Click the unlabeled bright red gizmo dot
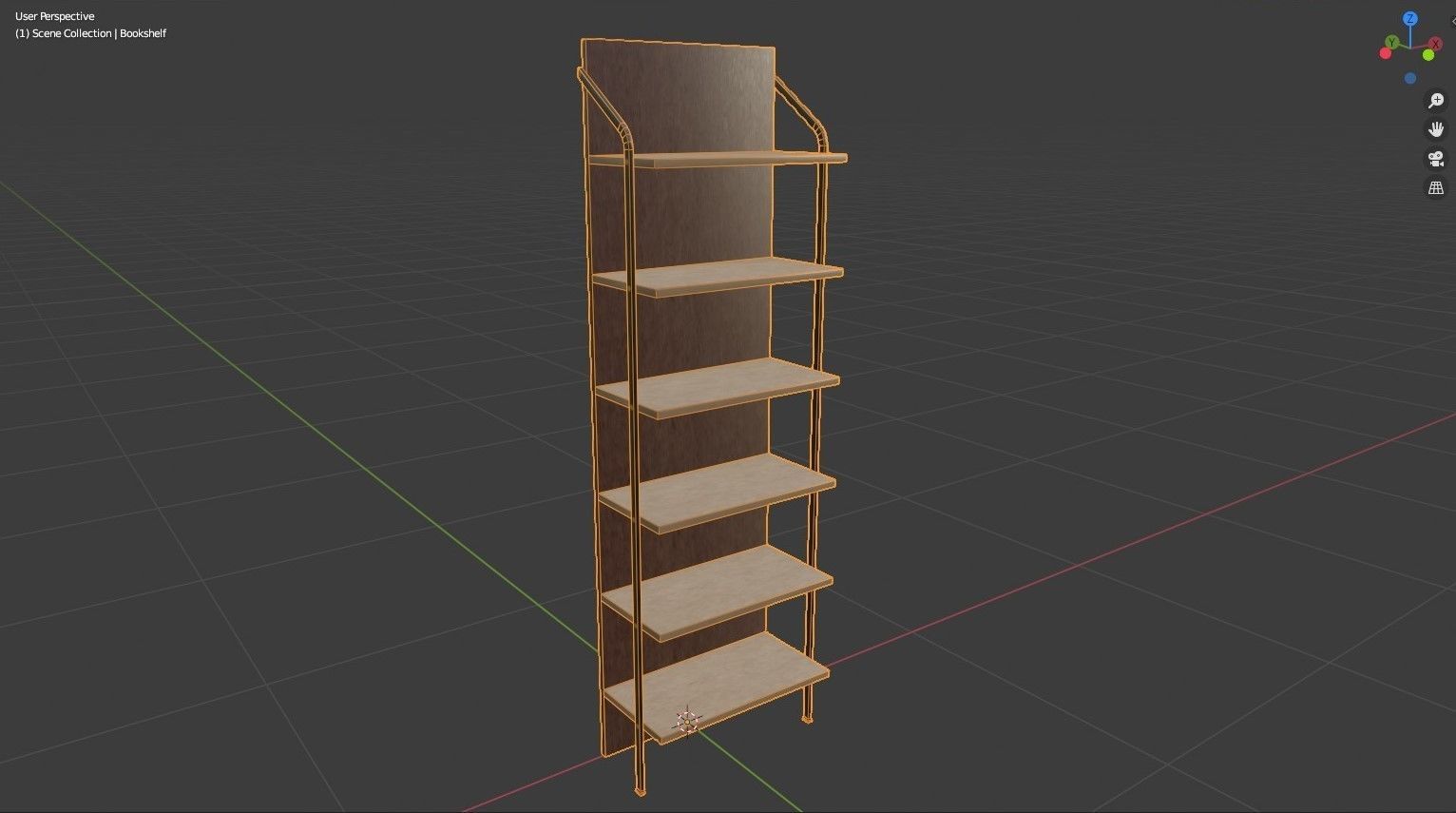The height and width of the screenshot is (813, 1456). (1386, 53)
